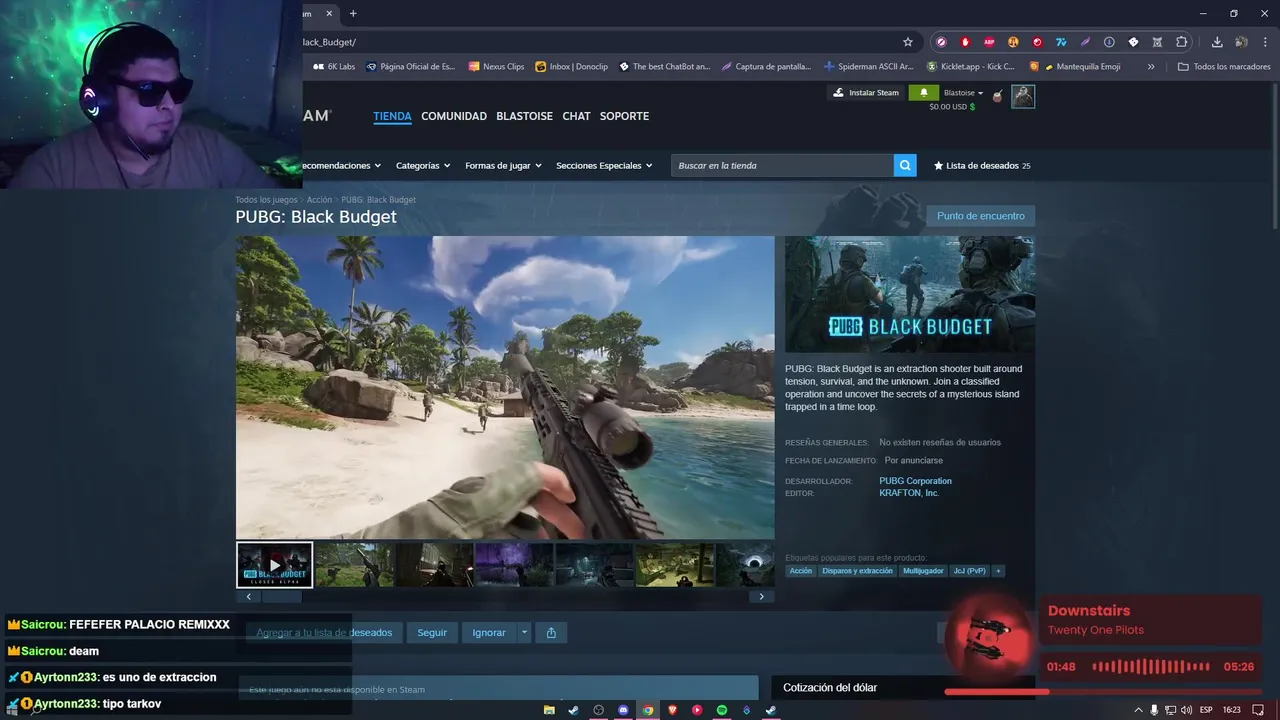Open the Chrome extensions puzzle menu
Viewport: 1280px width, 720px height.
pyautogui.click(x=1182, y=42)
